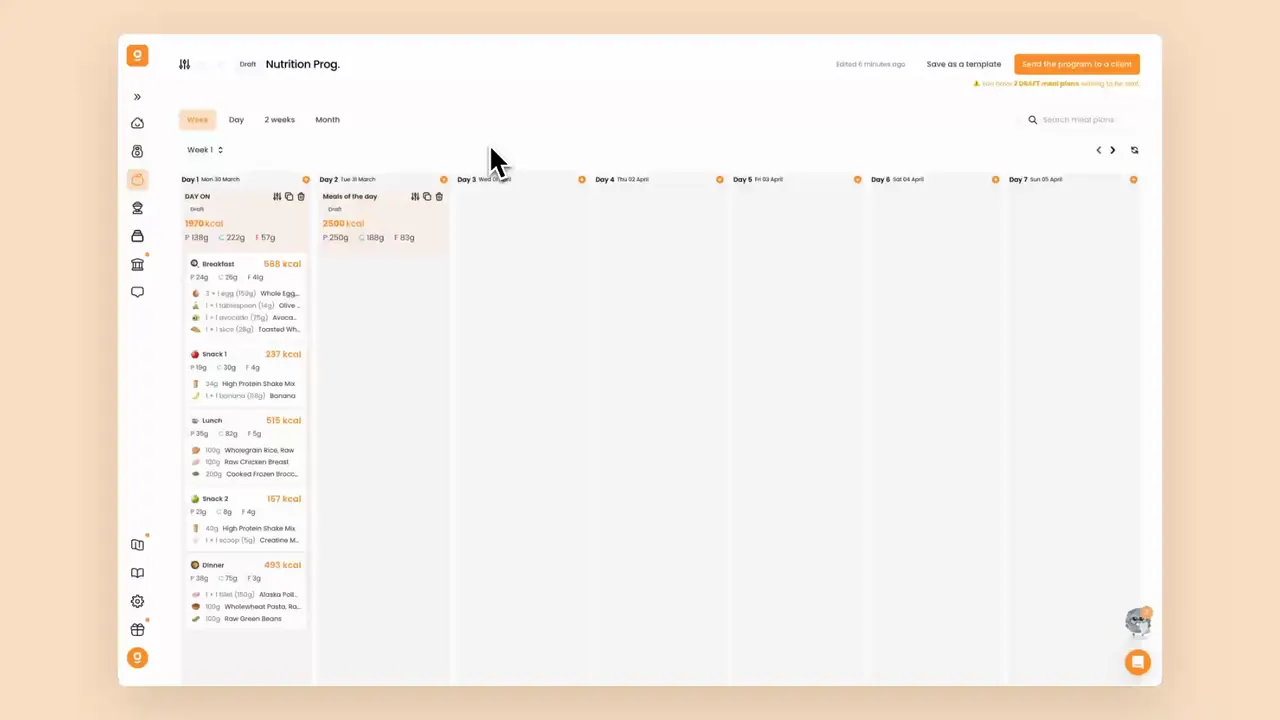Adjust settings of Meals of the day plan

click(x=415, y=196)
